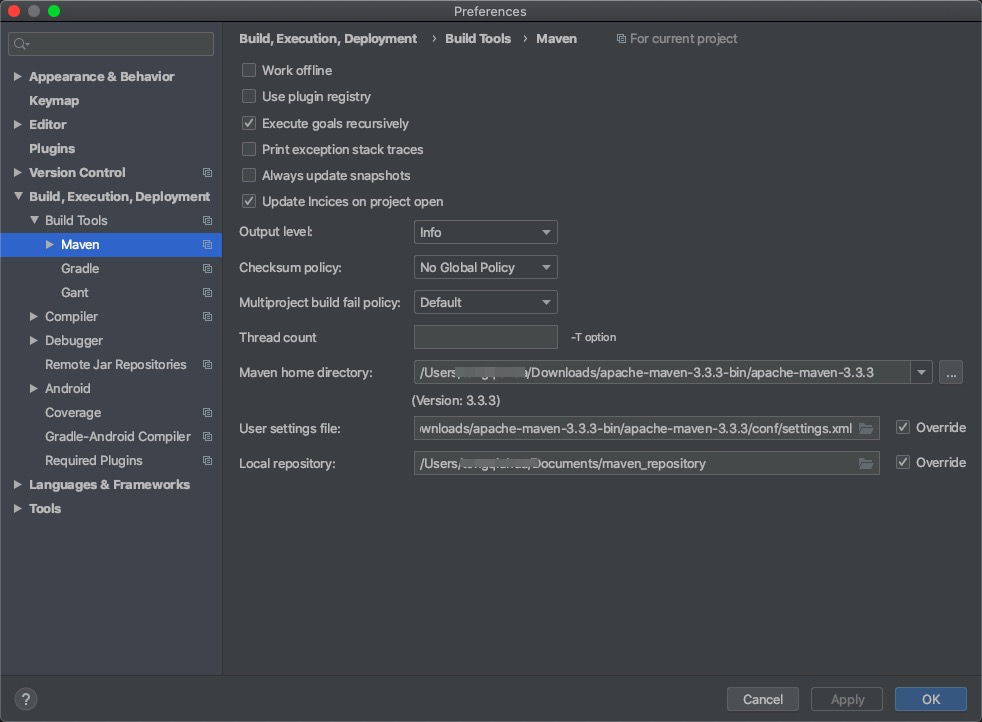Open the help icon at bottom left
This screenshot has width=982, height=722.
pyautogui.click(x=25, y=699)
